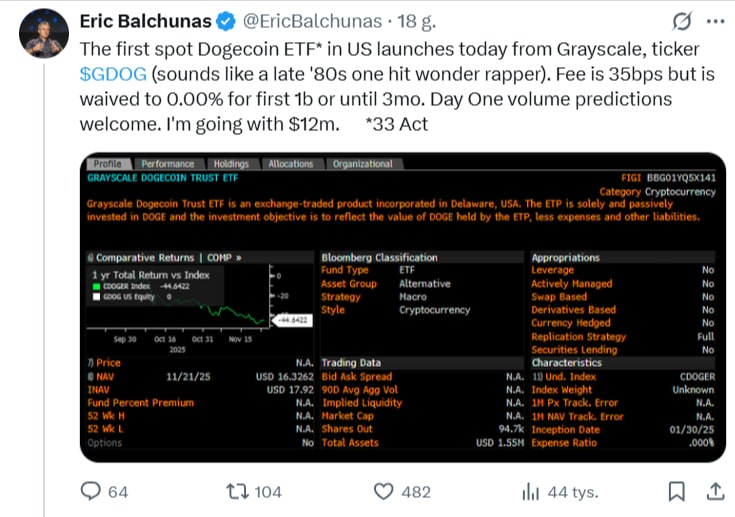Repost this tweet with retweet icon

(x=236, y=491)
